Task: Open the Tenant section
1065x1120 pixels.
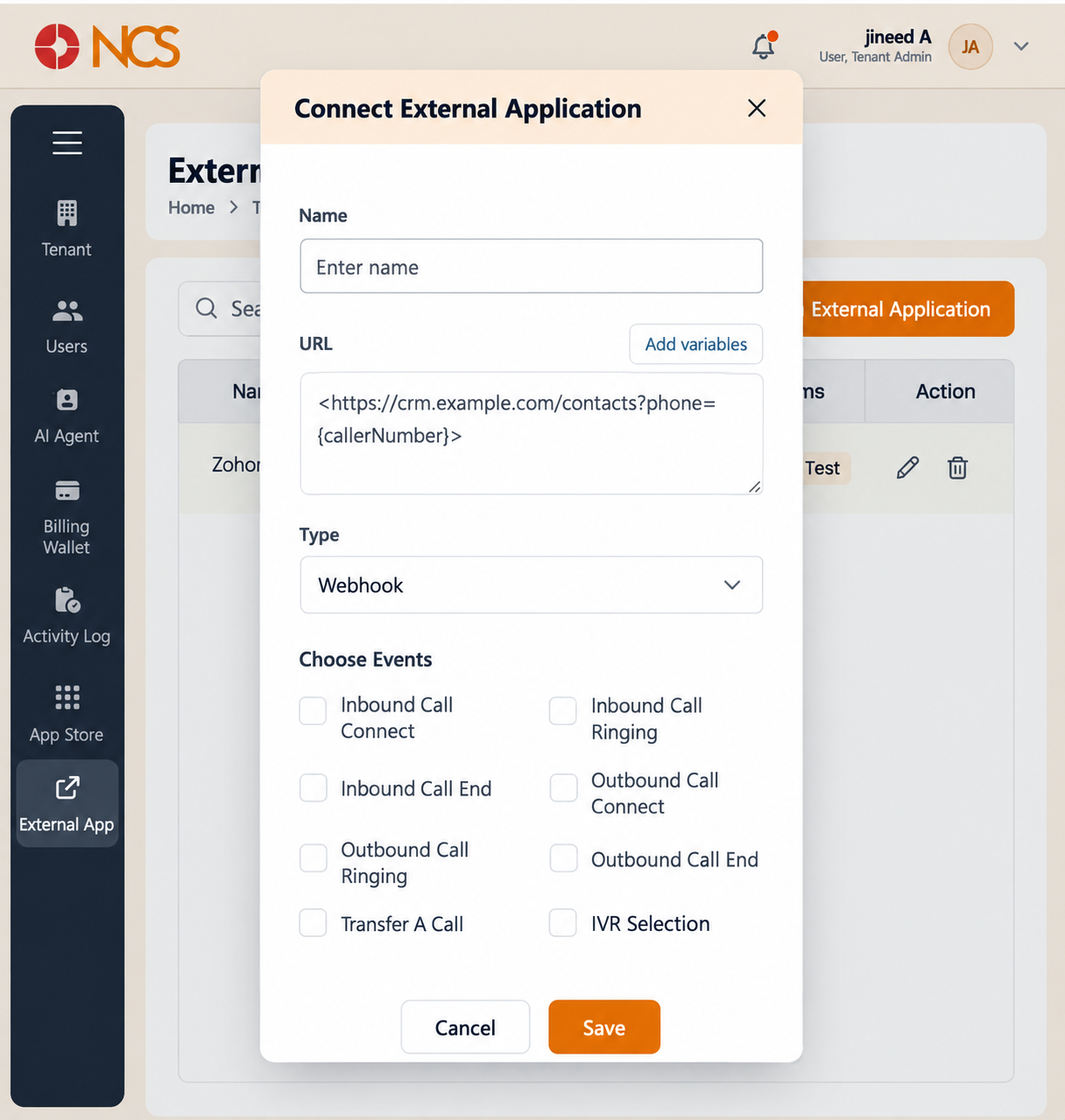Action: click(x=67, y=229)
